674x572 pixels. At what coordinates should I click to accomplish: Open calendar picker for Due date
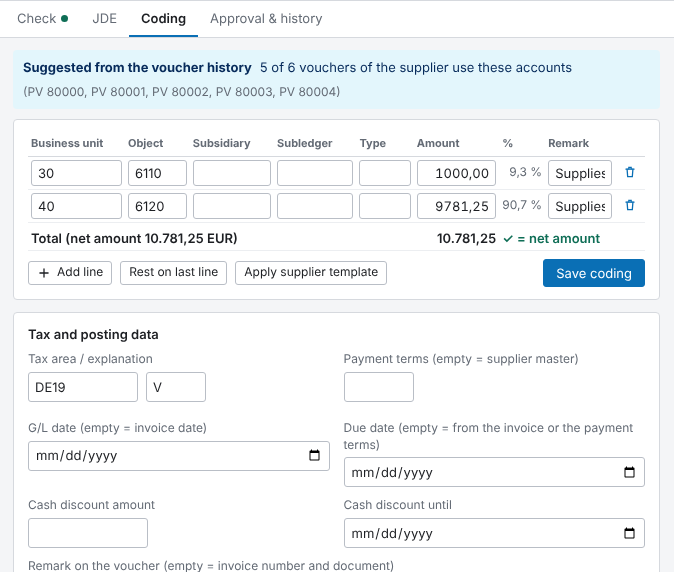point(629,472)
